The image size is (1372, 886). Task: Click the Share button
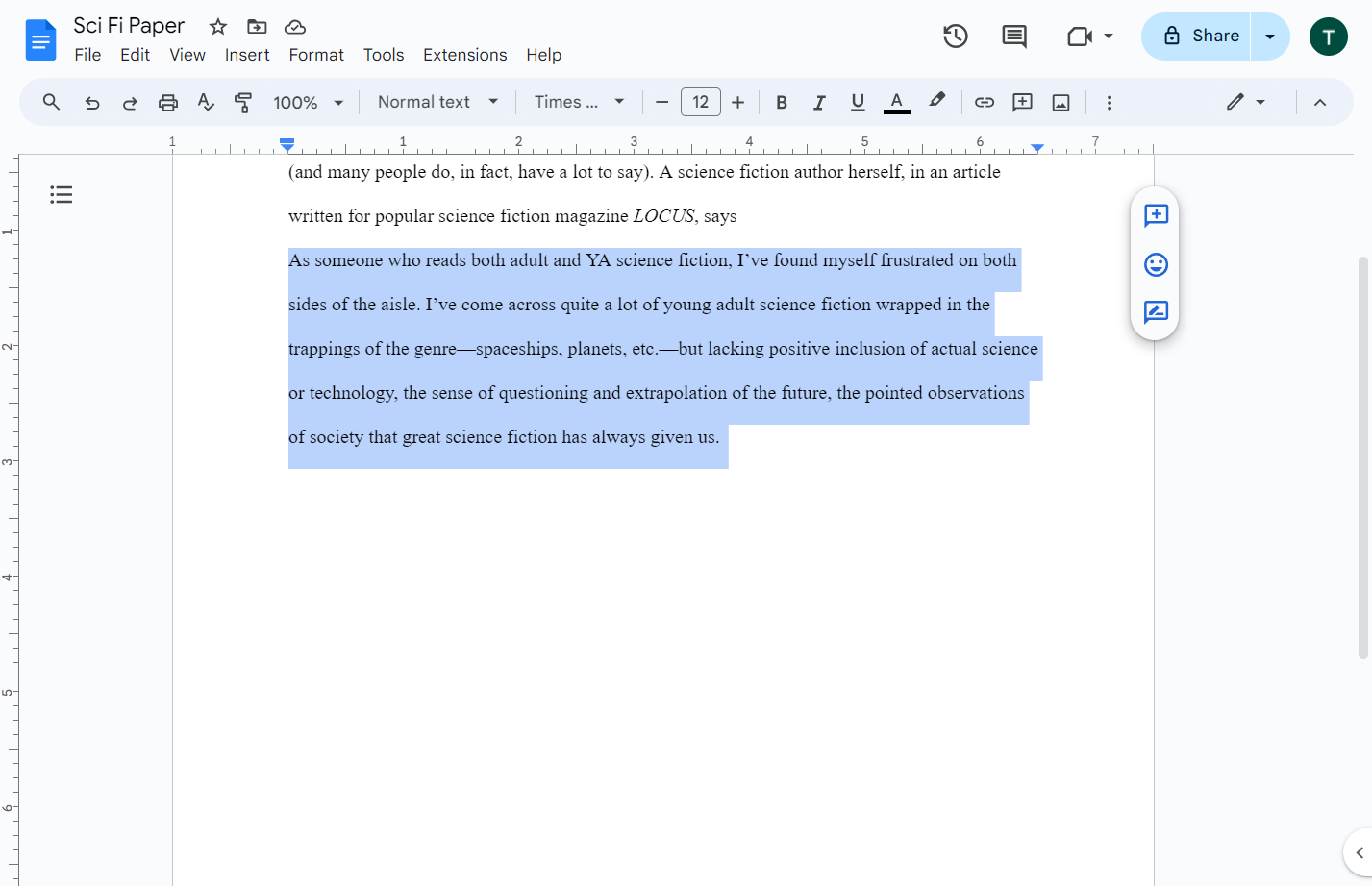1196,37
